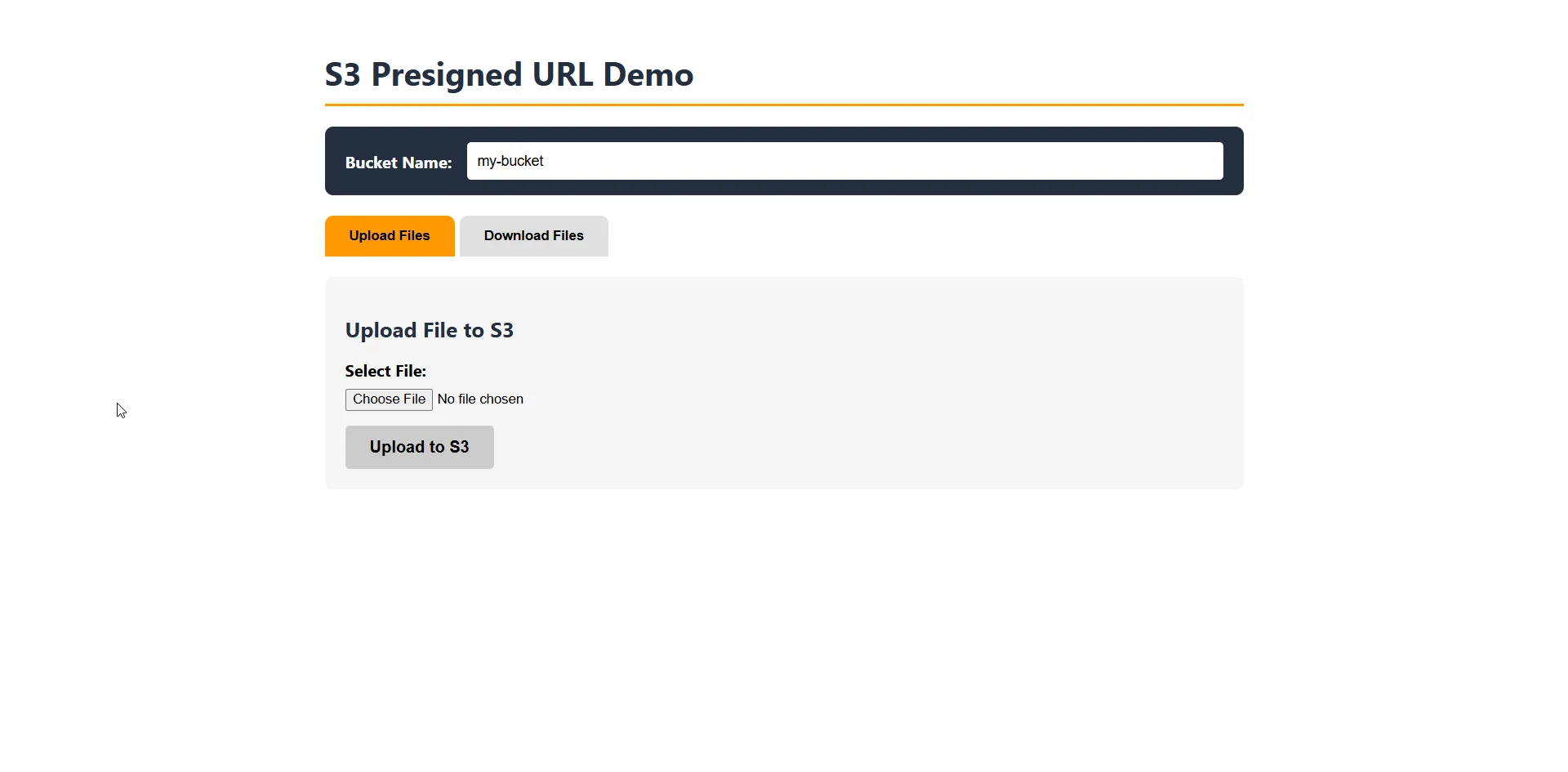Viewport: 1568px width, 772px height.
Task: Click the Upload File to S3 section heading
Action: pyautogui.click(x=429, y=330)
